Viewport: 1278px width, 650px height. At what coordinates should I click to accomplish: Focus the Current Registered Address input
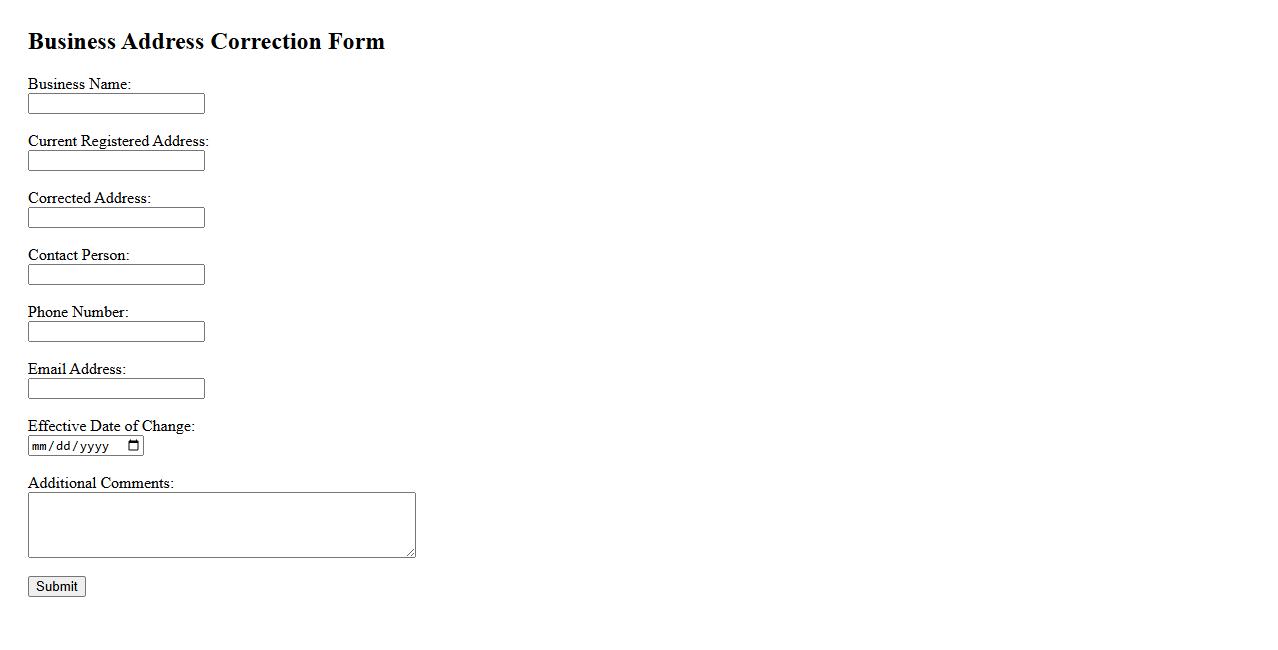(x=116, y=161)
